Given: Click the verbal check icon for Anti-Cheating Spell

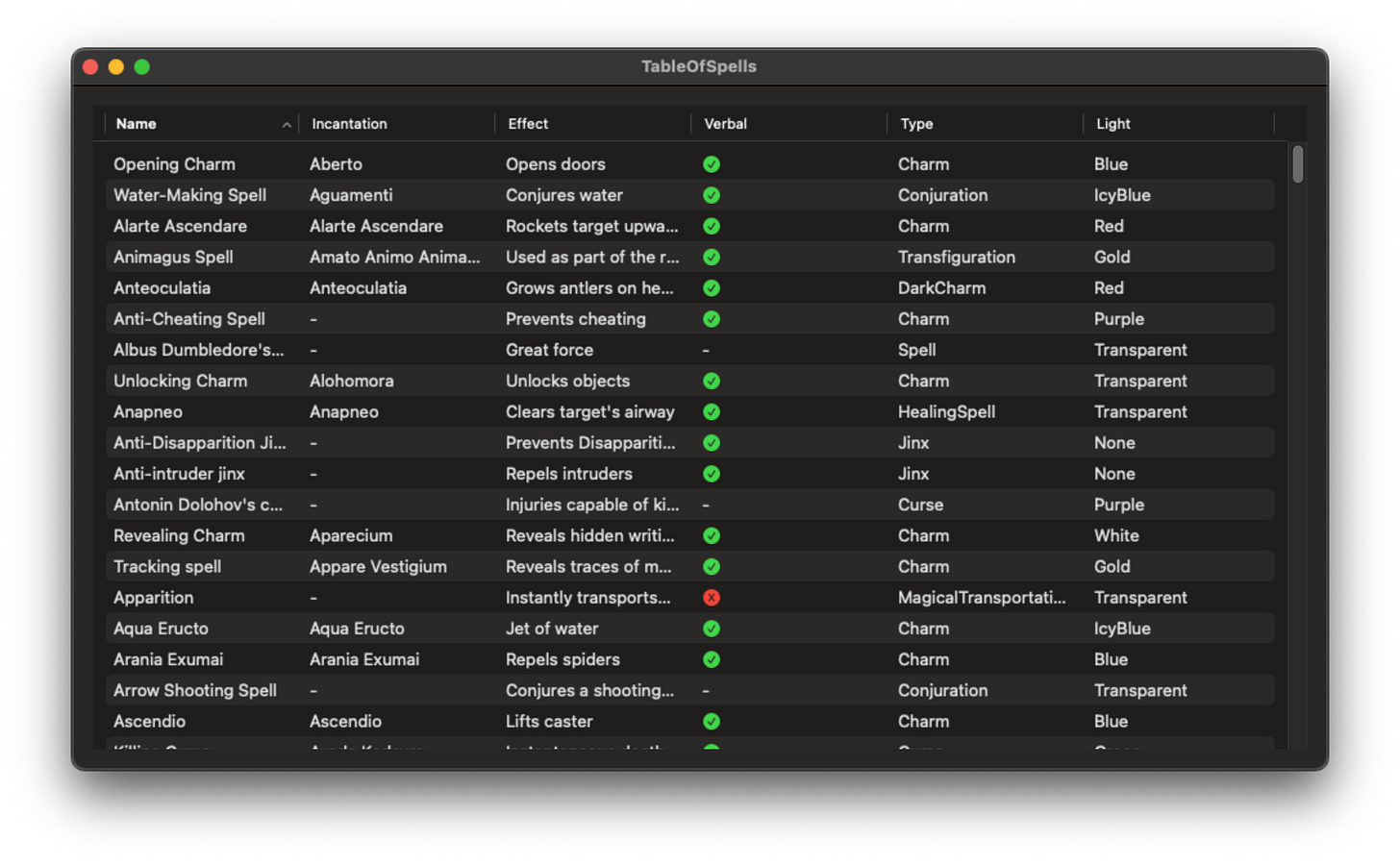Looking at the screenshot, I should (712, 319).
